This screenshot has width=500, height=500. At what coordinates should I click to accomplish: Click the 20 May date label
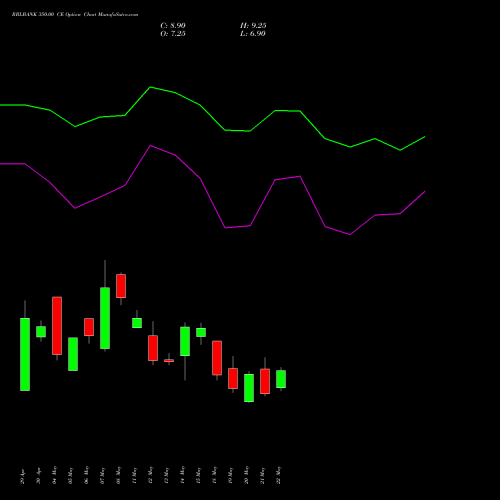click(246, 475)
